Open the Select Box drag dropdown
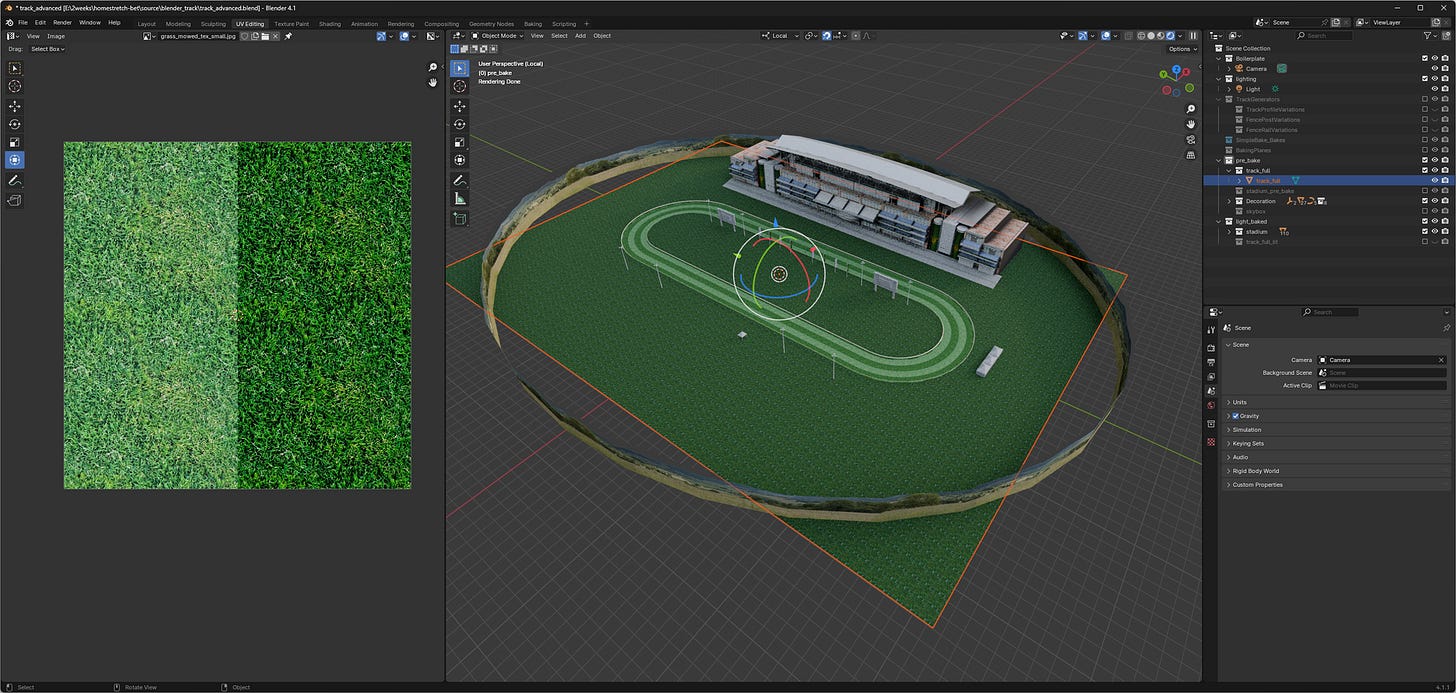Screen dimensions: 1456x693 pos(47,49)
